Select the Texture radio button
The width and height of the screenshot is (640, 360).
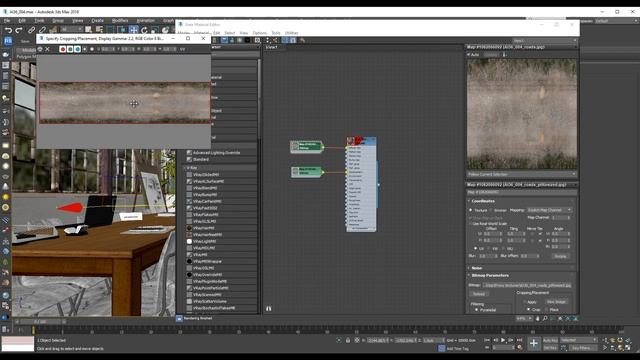[471, 210]
